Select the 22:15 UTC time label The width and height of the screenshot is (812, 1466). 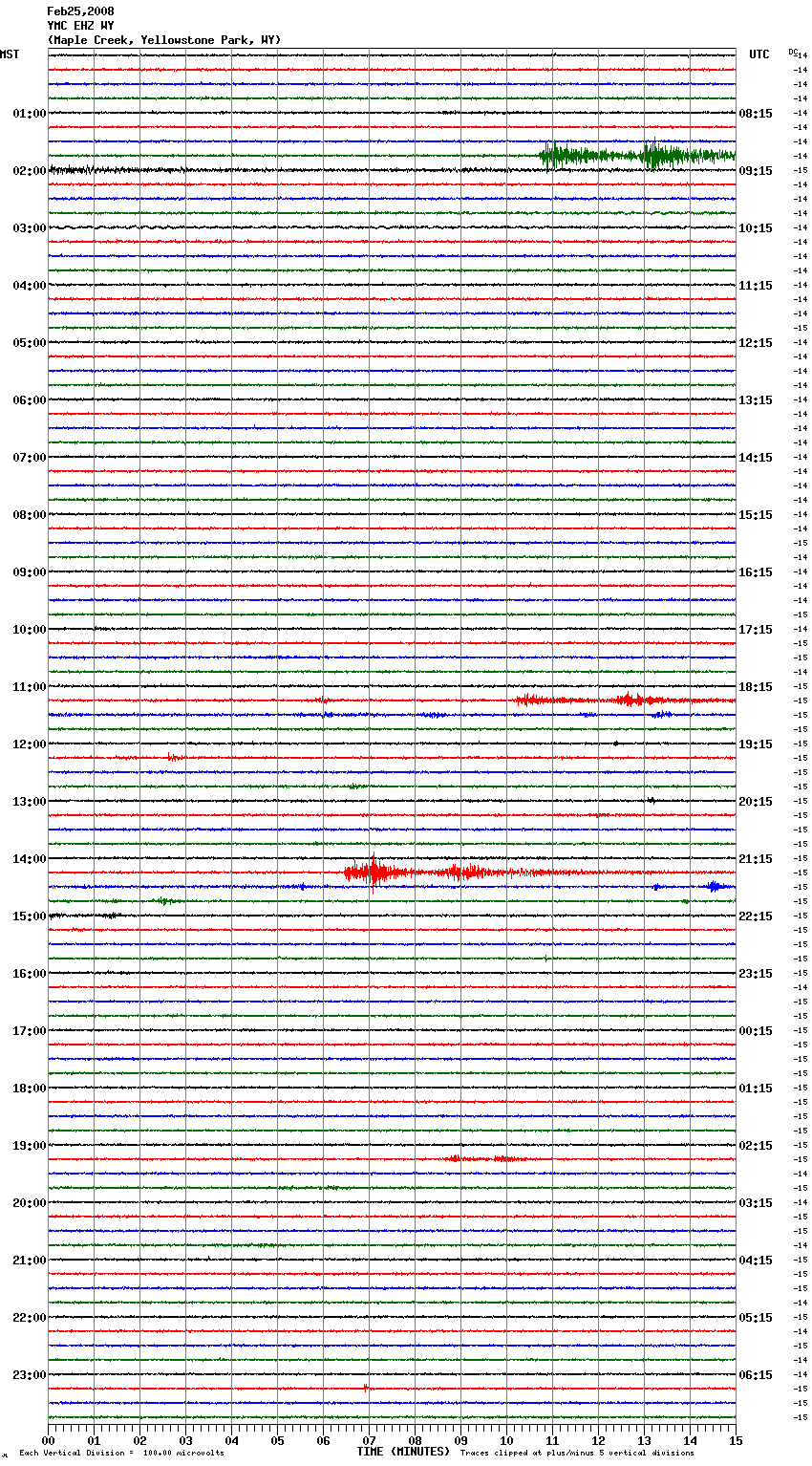[x=756, y=916]
